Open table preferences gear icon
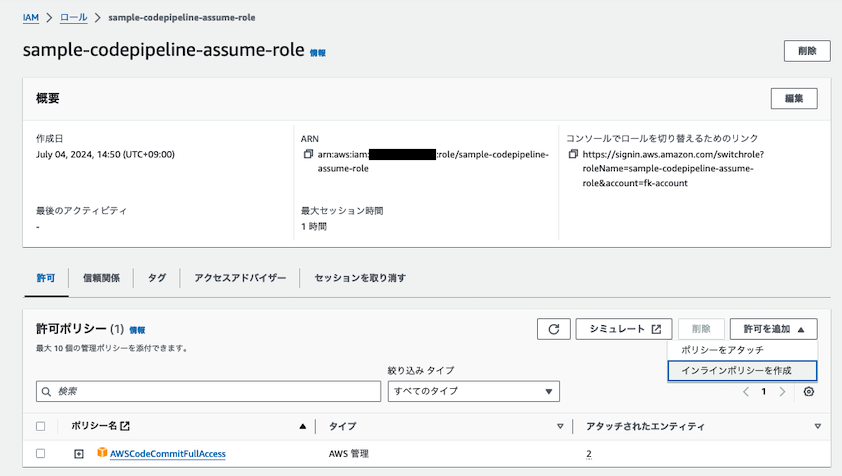The height and width of the screenshot is (476, 842). tap(809, 392)
